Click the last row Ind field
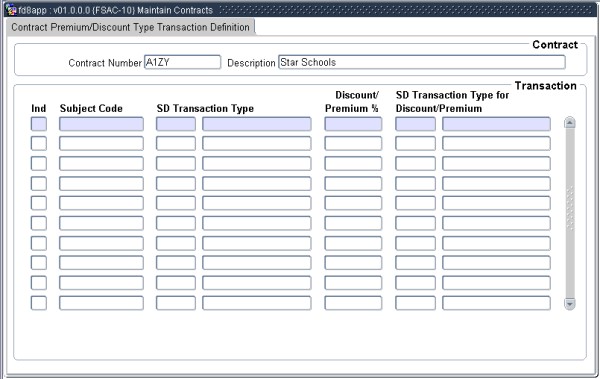The width and height of the screenshot is (600, 379). (x=39, y=303)
